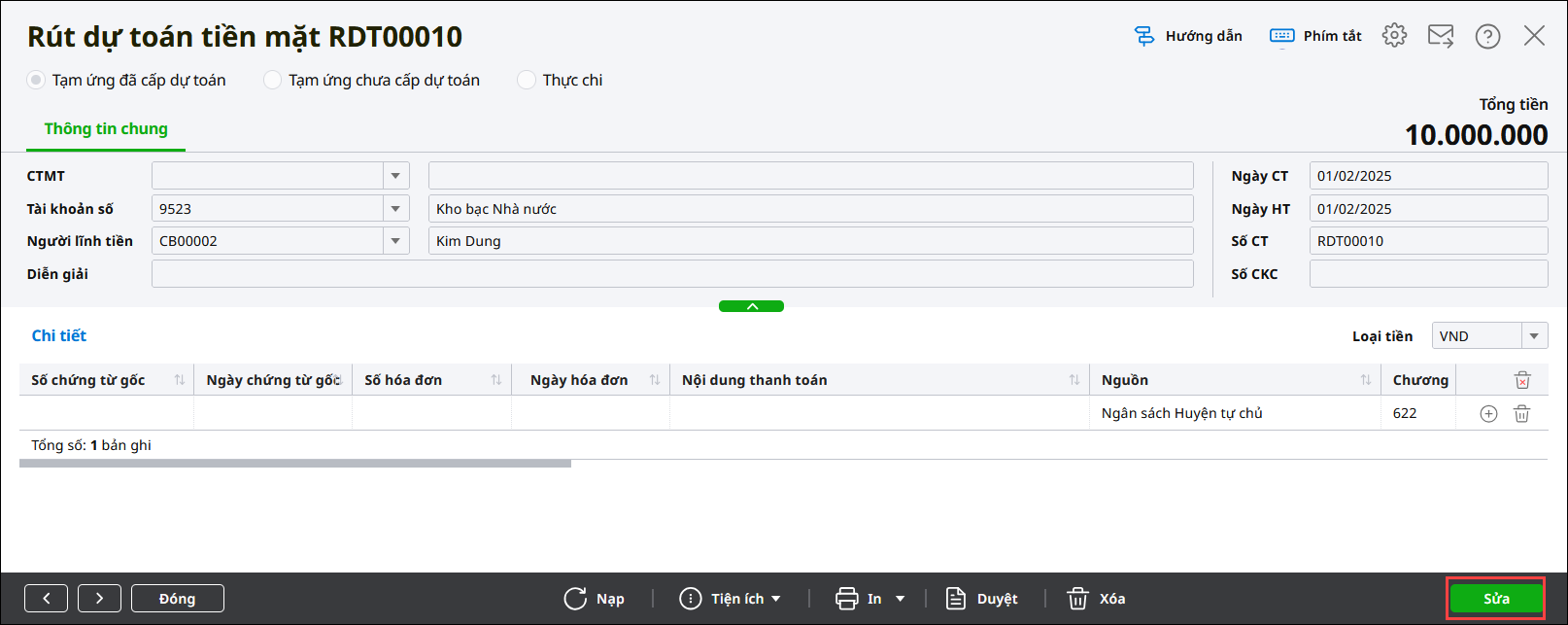Click trash icon in table header
This screenshot has height=625, width=1568.
(1522, 380)
